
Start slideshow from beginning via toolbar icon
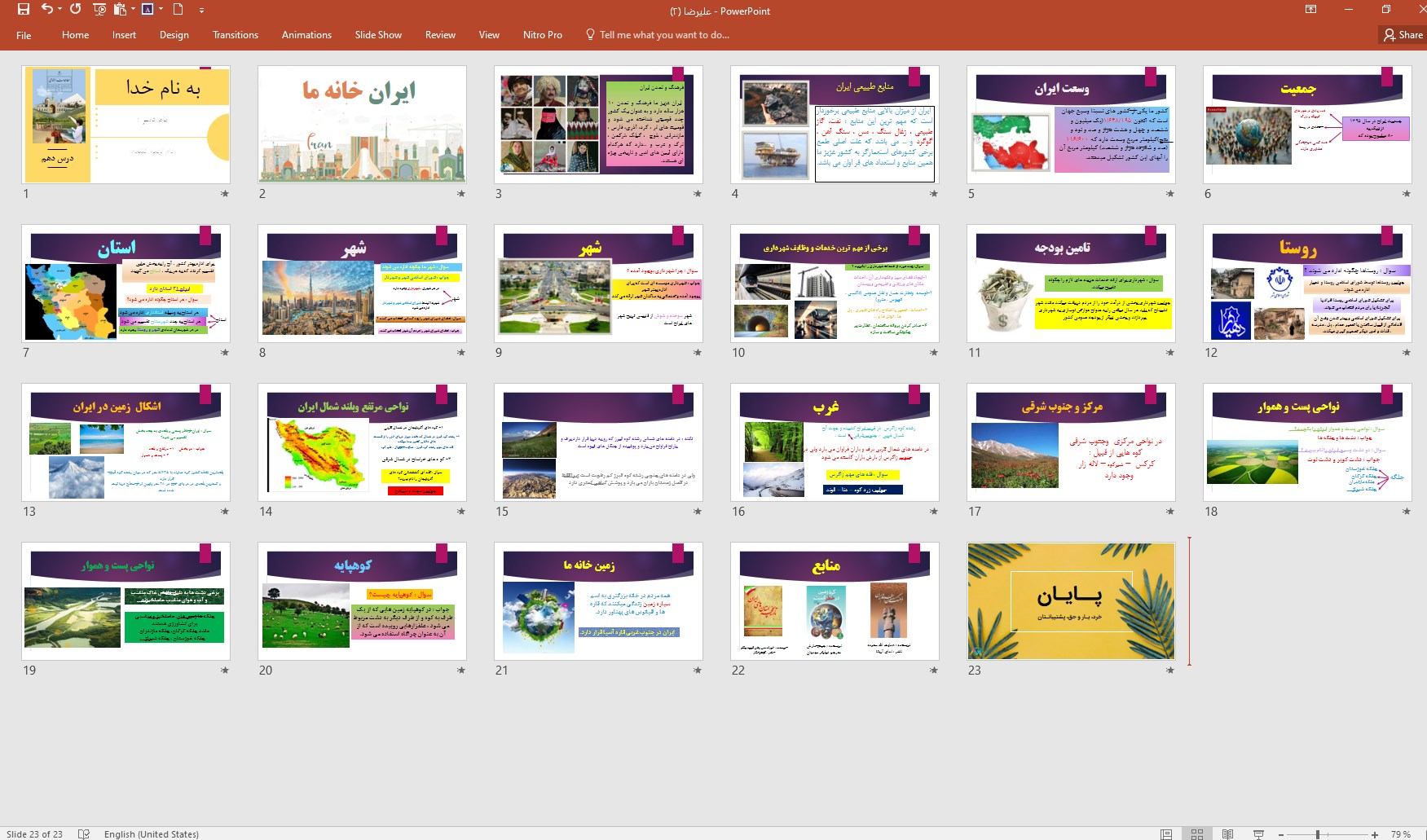click(x=99, y=10)
